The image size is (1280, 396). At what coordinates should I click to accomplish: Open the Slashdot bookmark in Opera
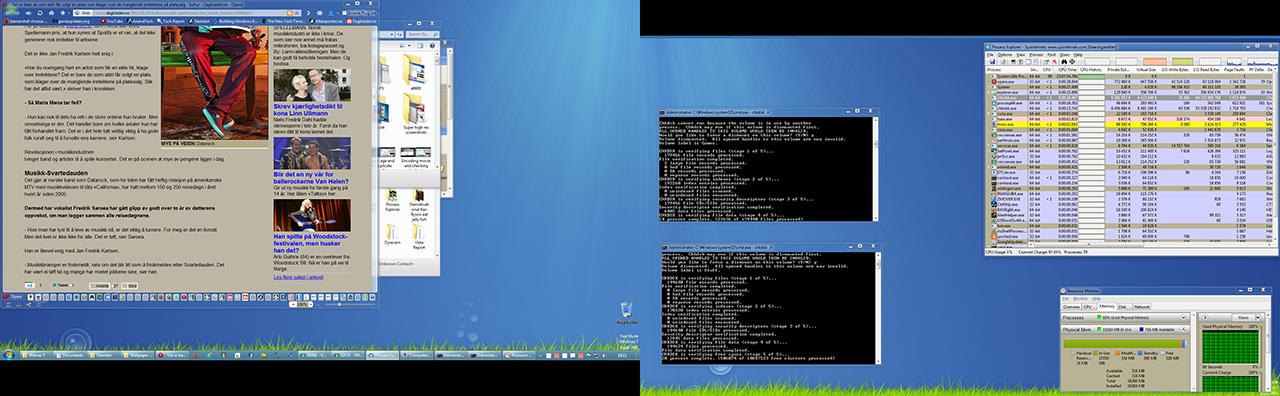click(199, 21)
